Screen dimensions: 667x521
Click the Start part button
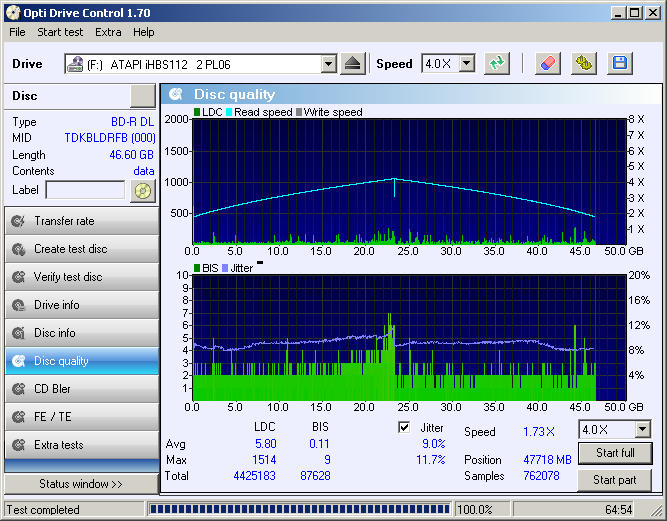pyautogui.click(x=615, y=480)
